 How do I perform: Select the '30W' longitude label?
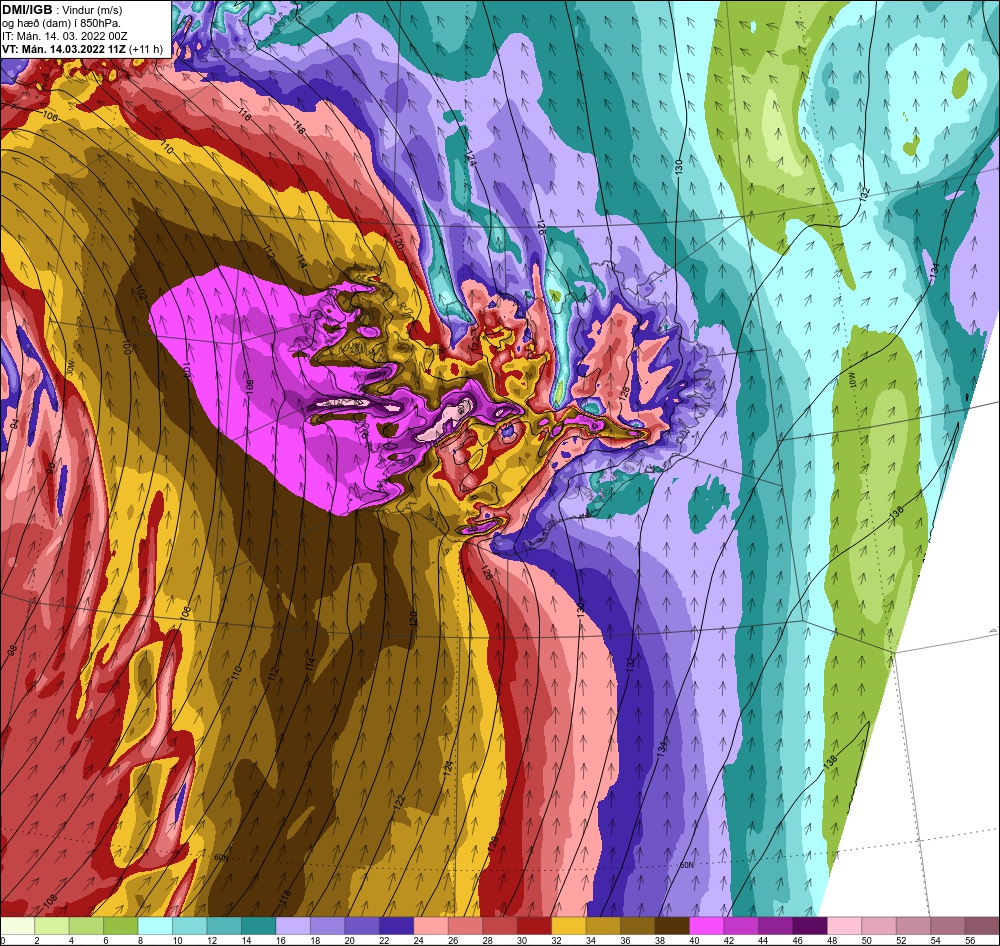[71, 367]
